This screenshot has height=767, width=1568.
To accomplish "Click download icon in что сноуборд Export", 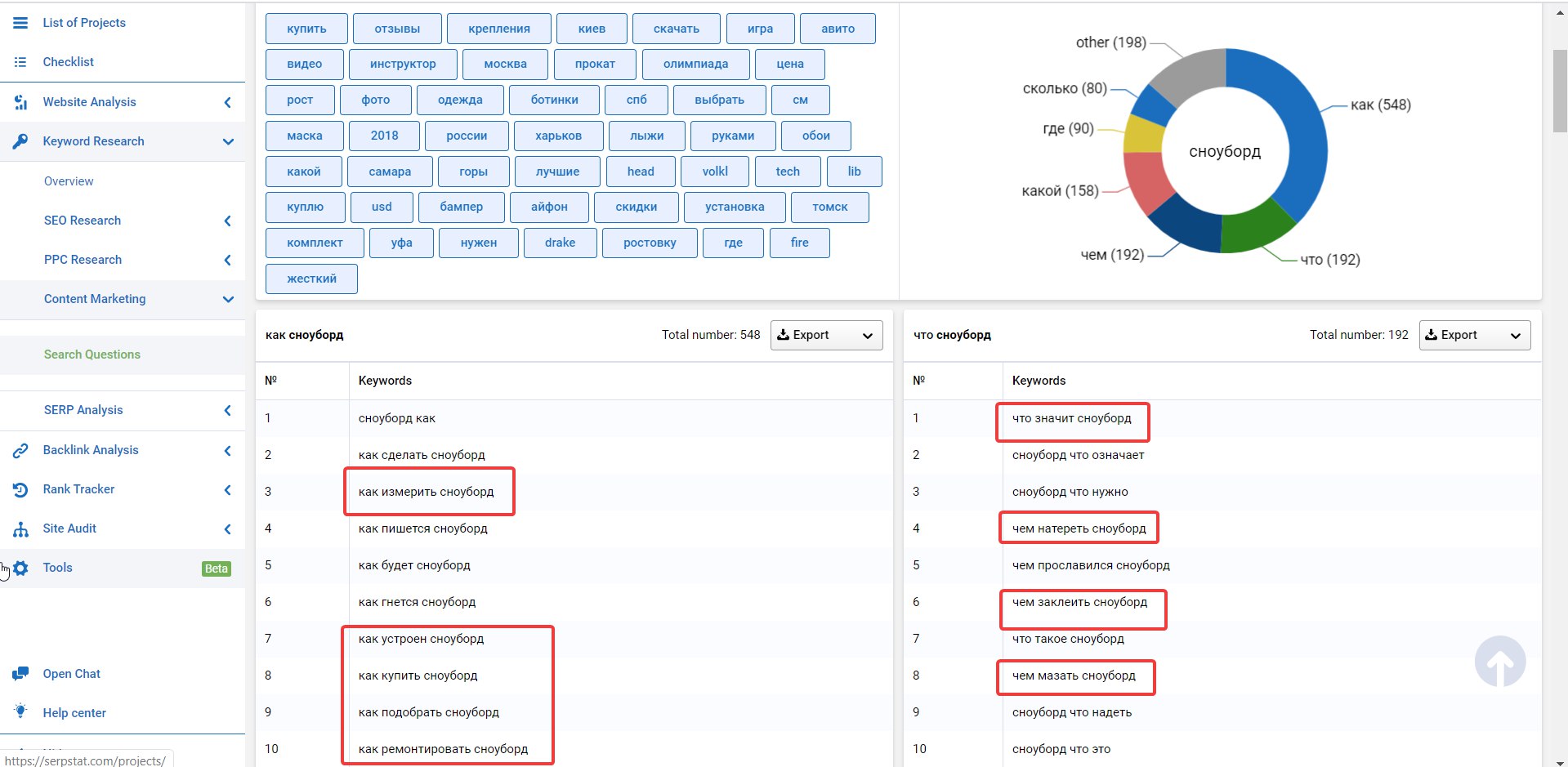I will (x=1431, y=335).
